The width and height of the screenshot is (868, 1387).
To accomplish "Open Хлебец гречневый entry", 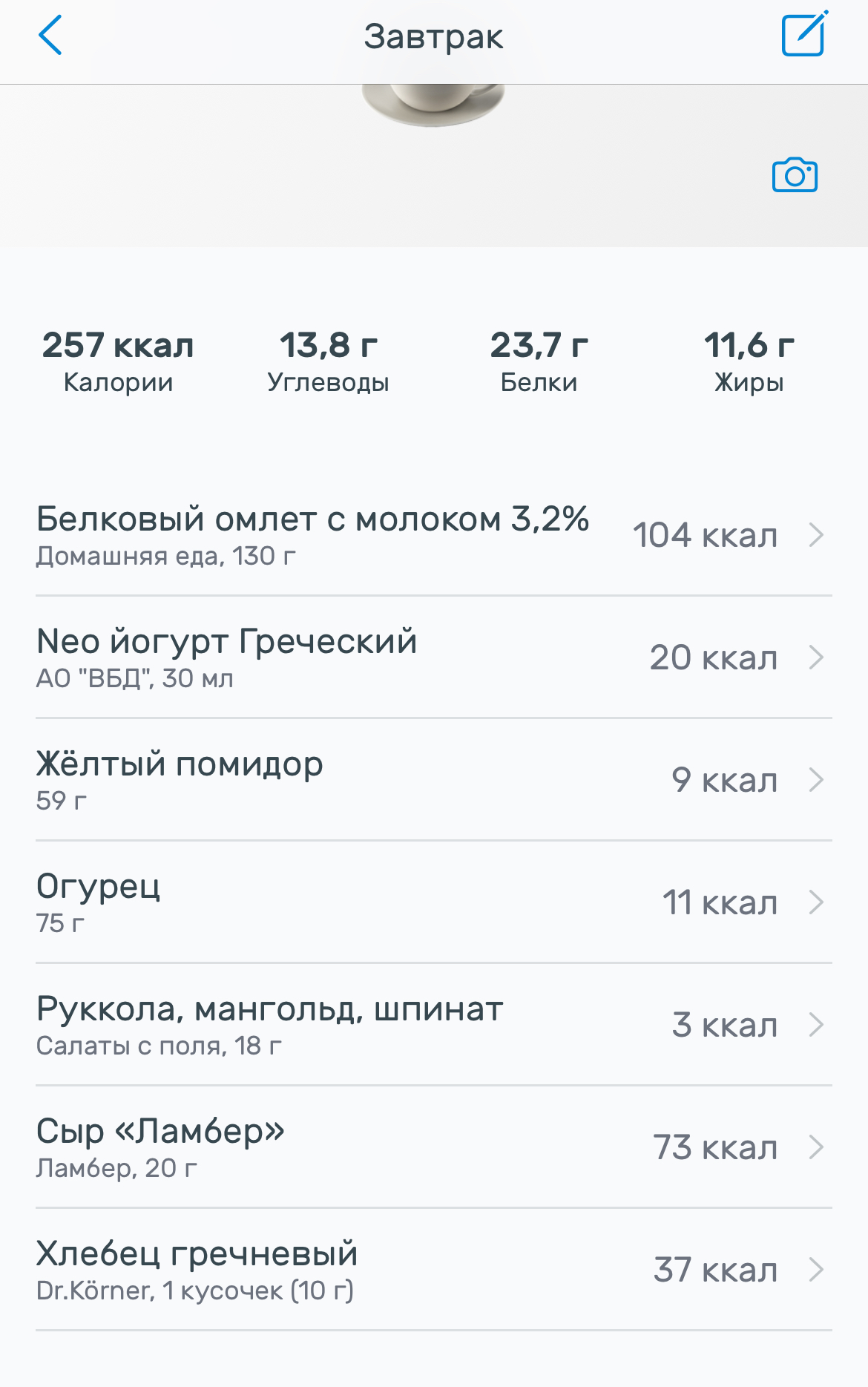I will coord(197,1269).
